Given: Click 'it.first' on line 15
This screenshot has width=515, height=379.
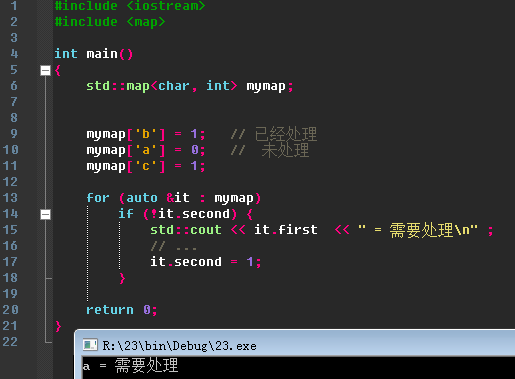Looking at the screenshot, I should coord(286,230).
